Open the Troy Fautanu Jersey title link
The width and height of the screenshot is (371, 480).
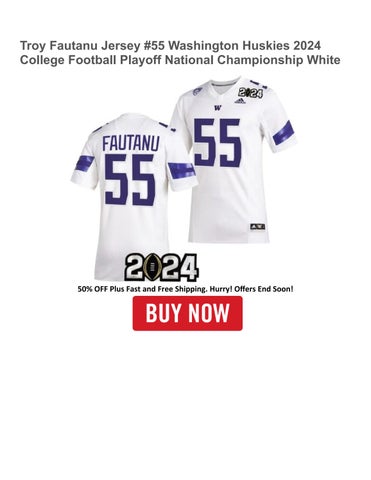[180, 53]
